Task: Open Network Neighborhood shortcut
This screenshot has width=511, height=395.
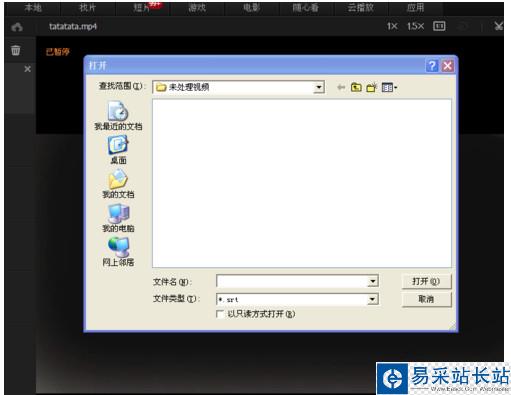Action: point(118,252)
